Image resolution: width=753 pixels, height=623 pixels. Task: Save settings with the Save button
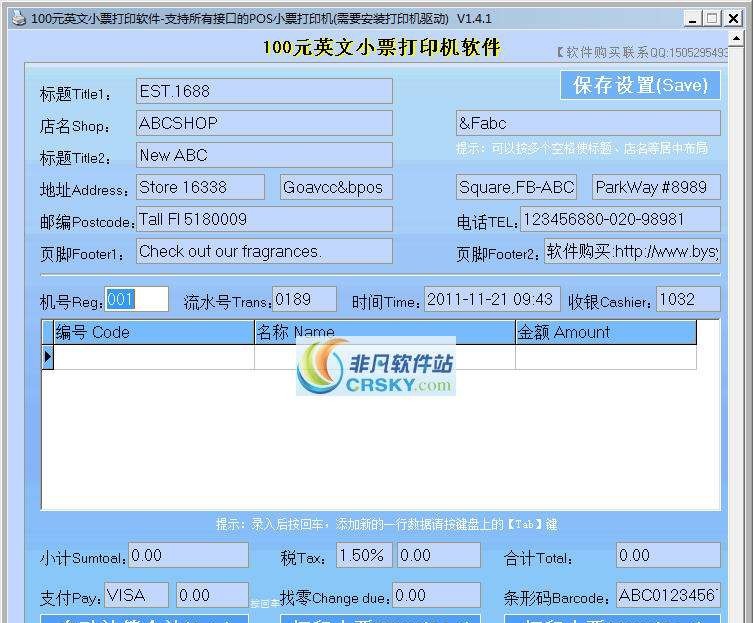pyautogui.click(x=640, y=86)
